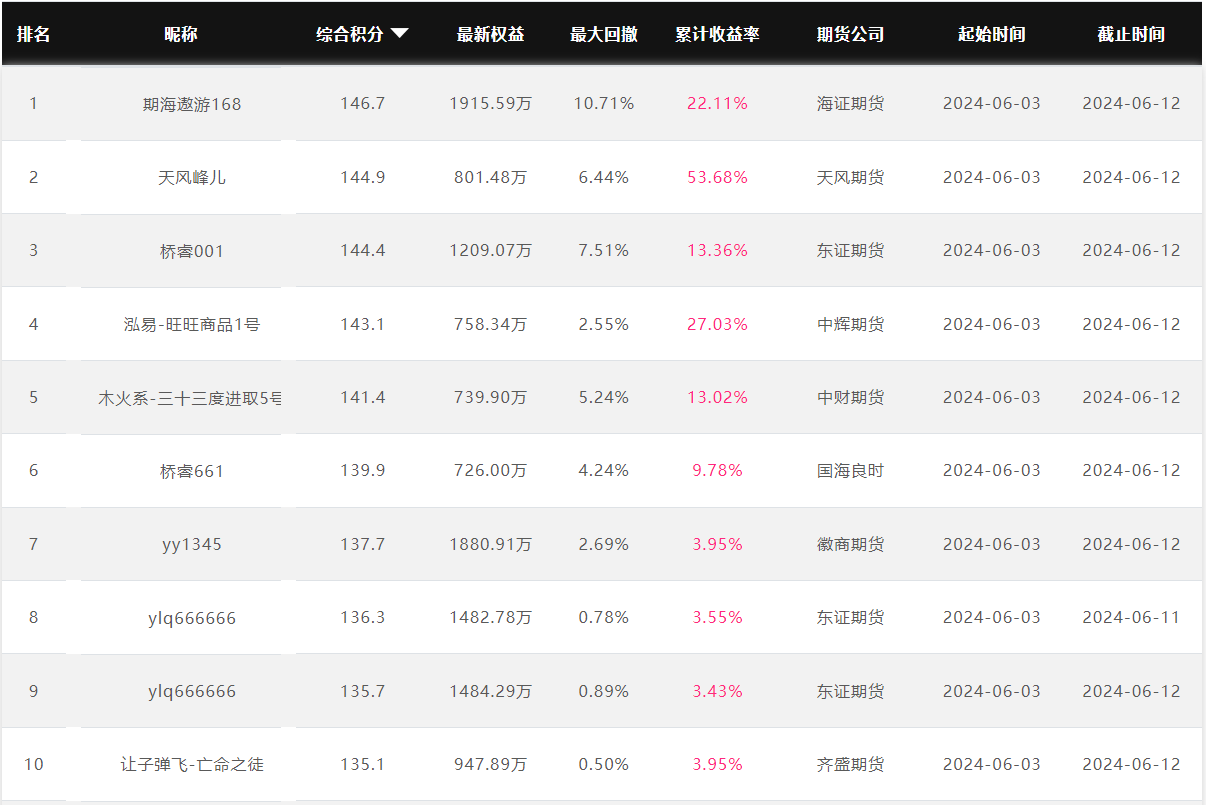The width and height of the screenshot is (1206, 805).
Task: Select futures company 天风期货
Action: pos(851,177)
